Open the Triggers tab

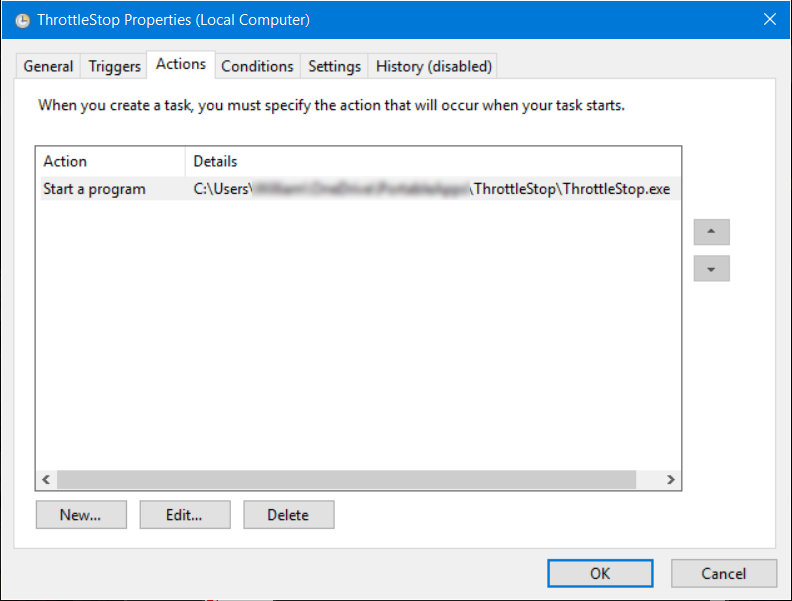tap(115, 66)
